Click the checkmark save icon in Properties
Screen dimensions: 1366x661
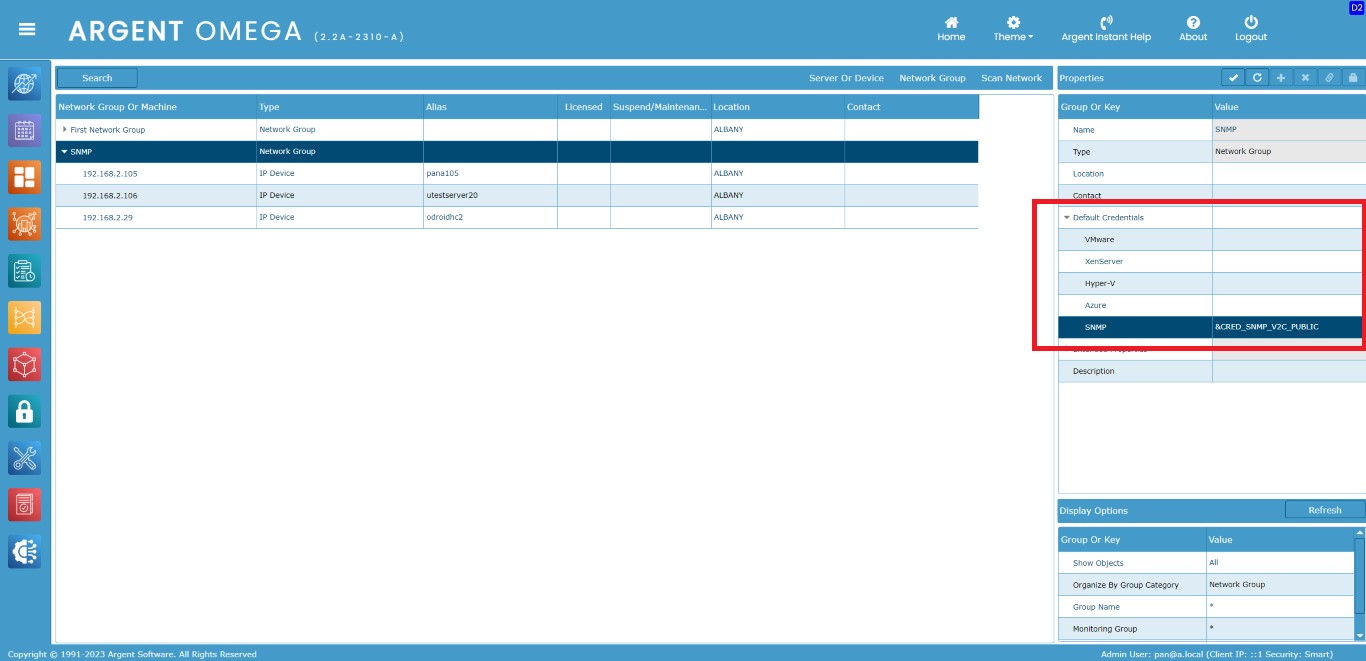[1233, 78]
